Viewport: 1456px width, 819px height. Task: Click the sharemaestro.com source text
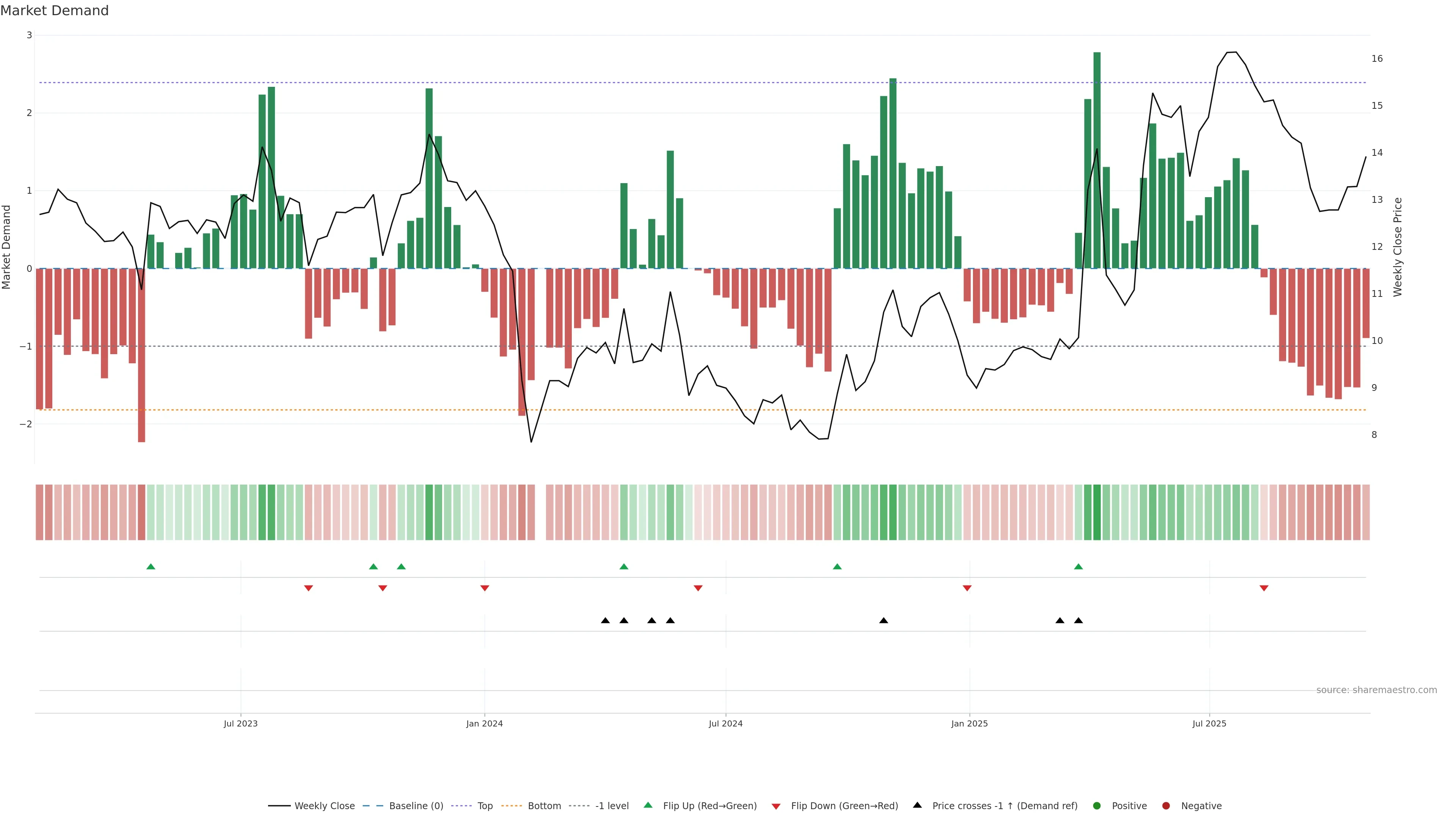coord(1376,690)
